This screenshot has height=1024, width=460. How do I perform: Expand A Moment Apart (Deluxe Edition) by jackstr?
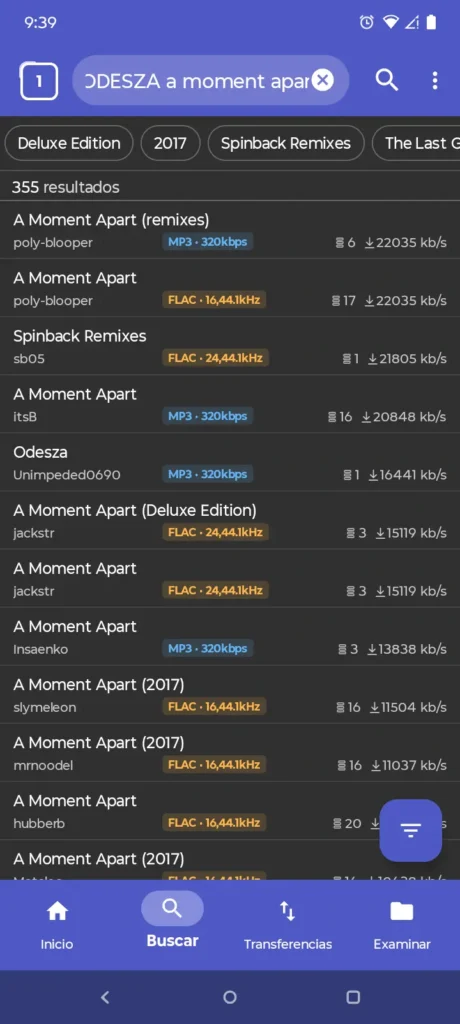[230, 520]
